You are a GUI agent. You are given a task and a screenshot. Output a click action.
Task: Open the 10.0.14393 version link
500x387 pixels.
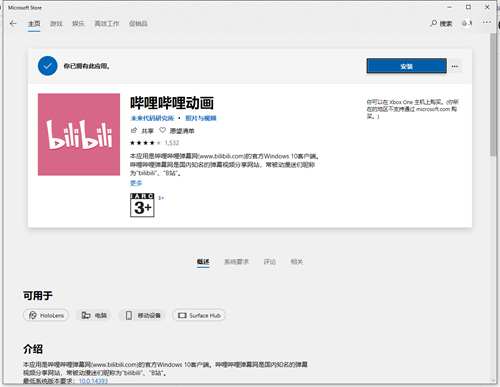point(93,381)
